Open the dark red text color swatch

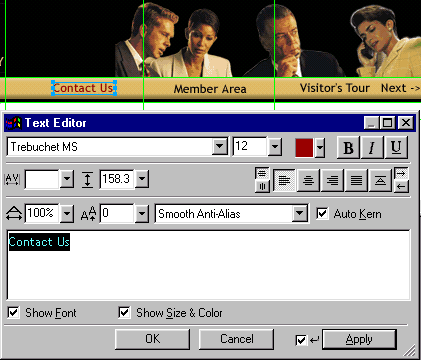[304, 147]
